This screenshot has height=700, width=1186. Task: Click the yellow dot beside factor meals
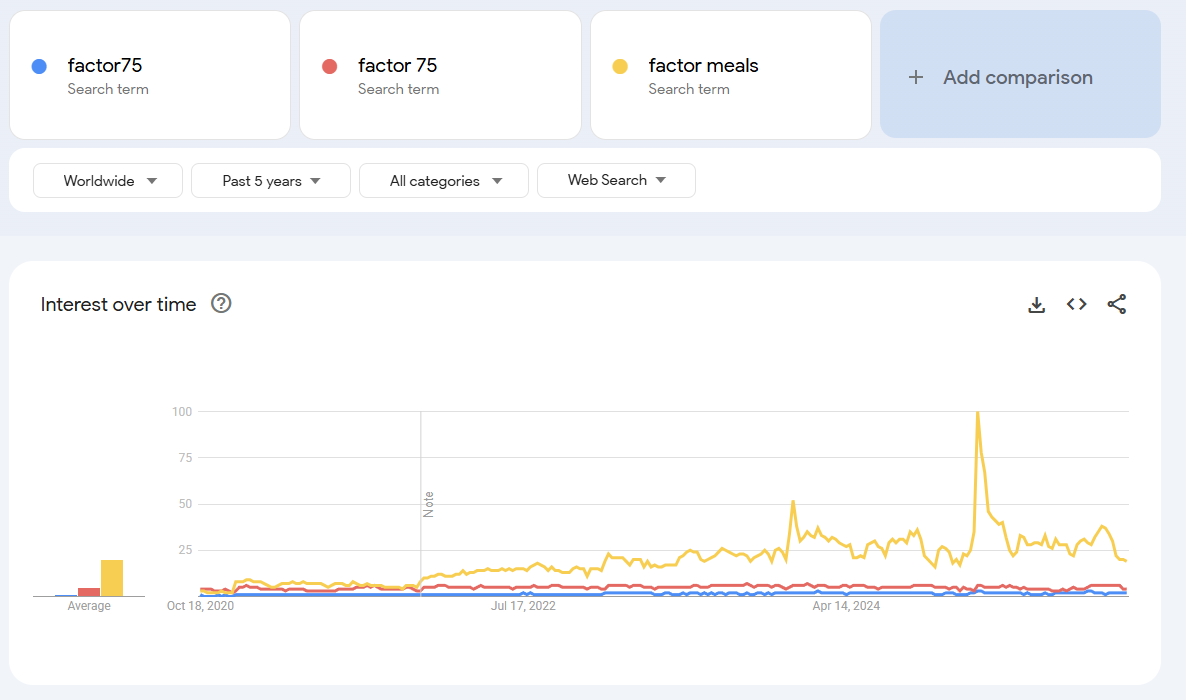620,67
